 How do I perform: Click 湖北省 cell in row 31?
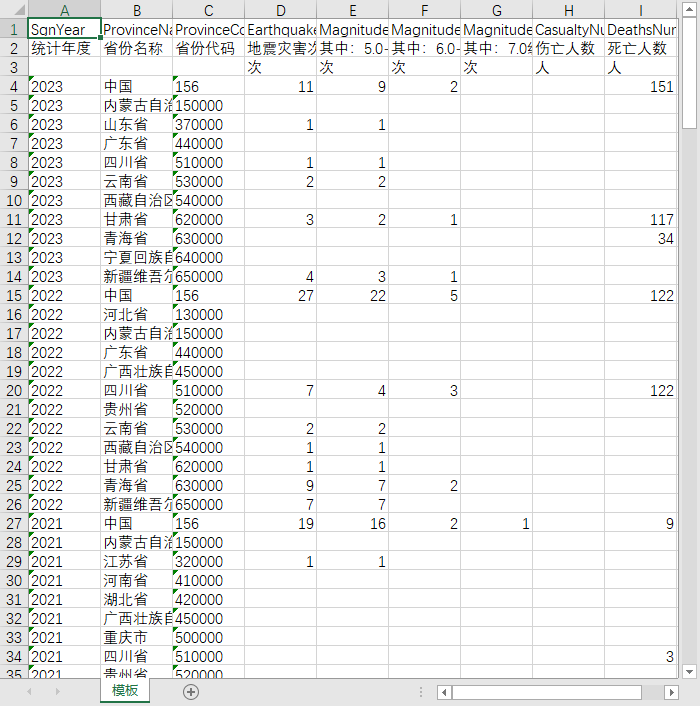[136, 599]
